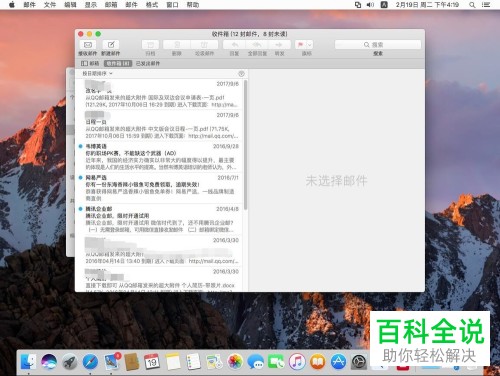The image size is (500, 376).
Task: Open FaceTime from the Dock
Action: 276,362
